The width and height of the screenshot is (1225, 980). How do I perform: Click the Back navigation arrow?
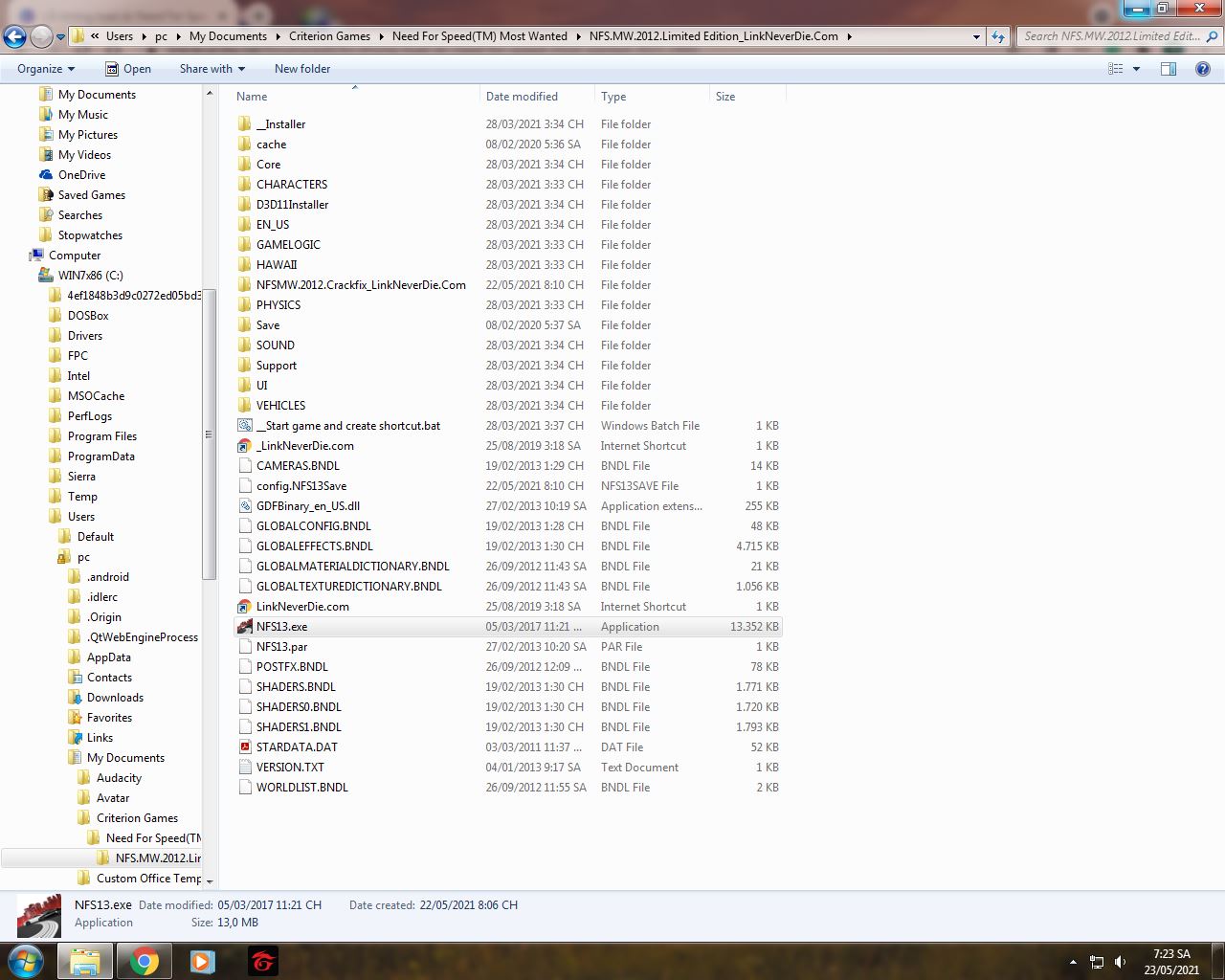point(14,36)
